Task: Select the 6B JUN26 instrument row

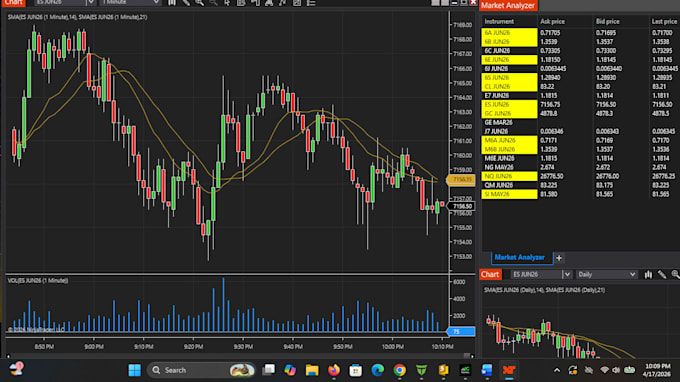Action: pyautogui.click(x=580, y=42)
